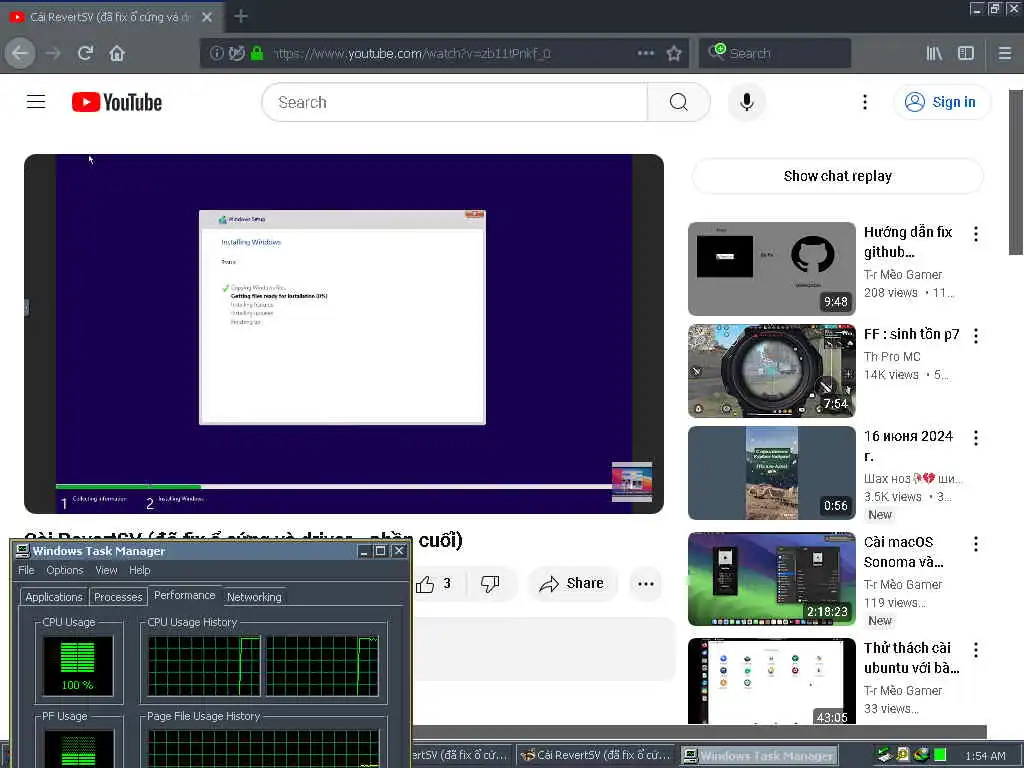Click the YouTube search magnifier button
The width and height of the screenshot is (1024, 768).
[x=679, y=102]
